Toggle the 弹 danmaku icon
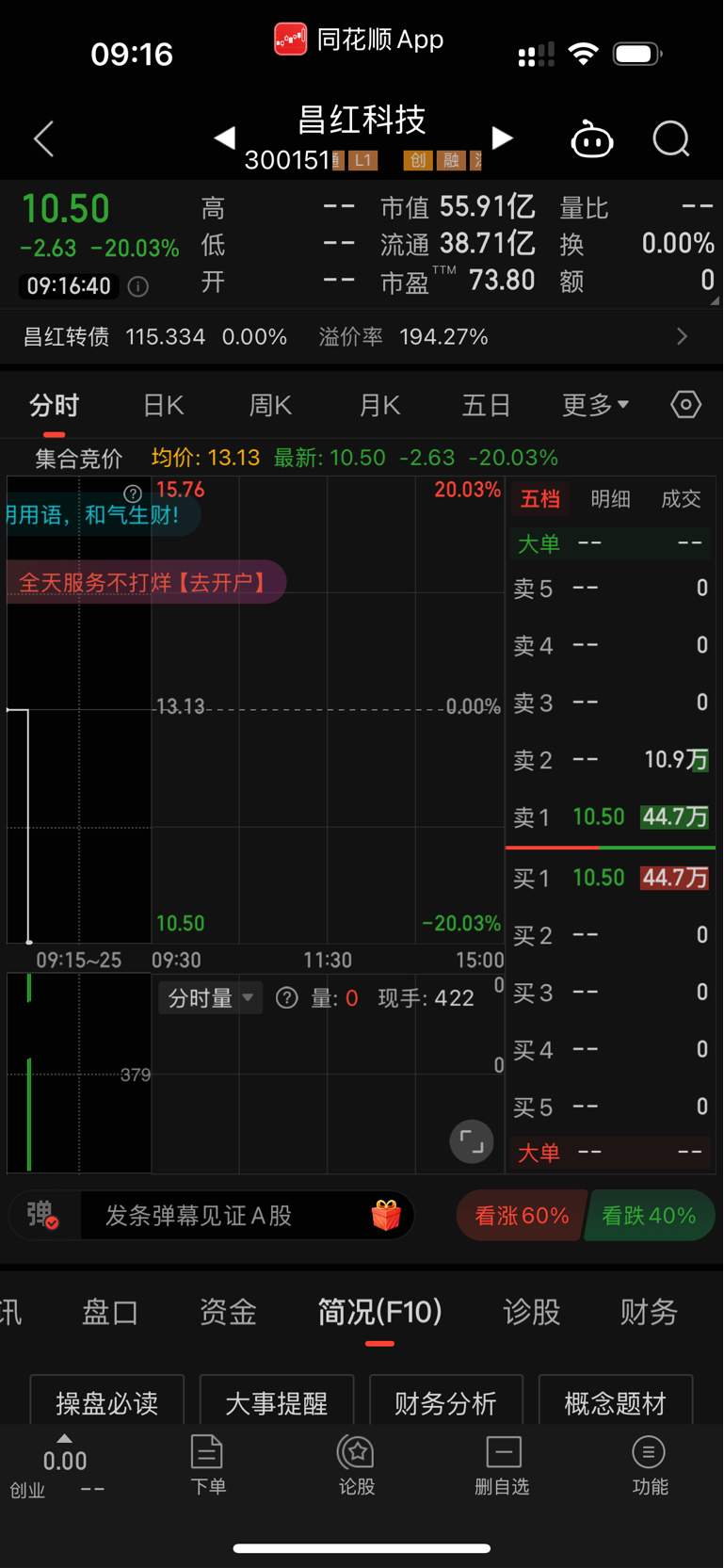The width and height of the screenshot is (724, 1568). (42, 1215)
